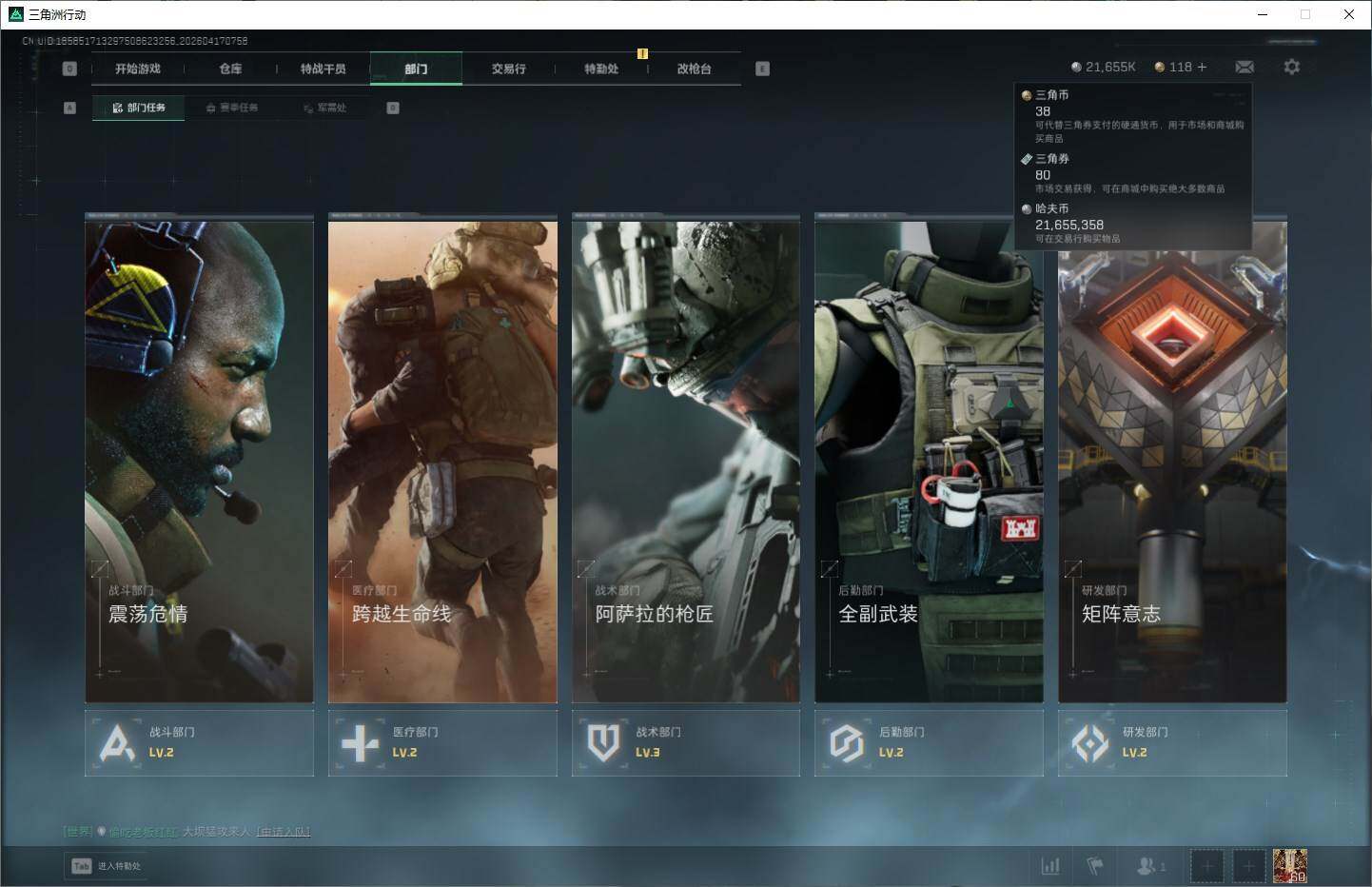Open the settings gear icon
This screenshot has width=1372, height=887.
[1291, 67]
